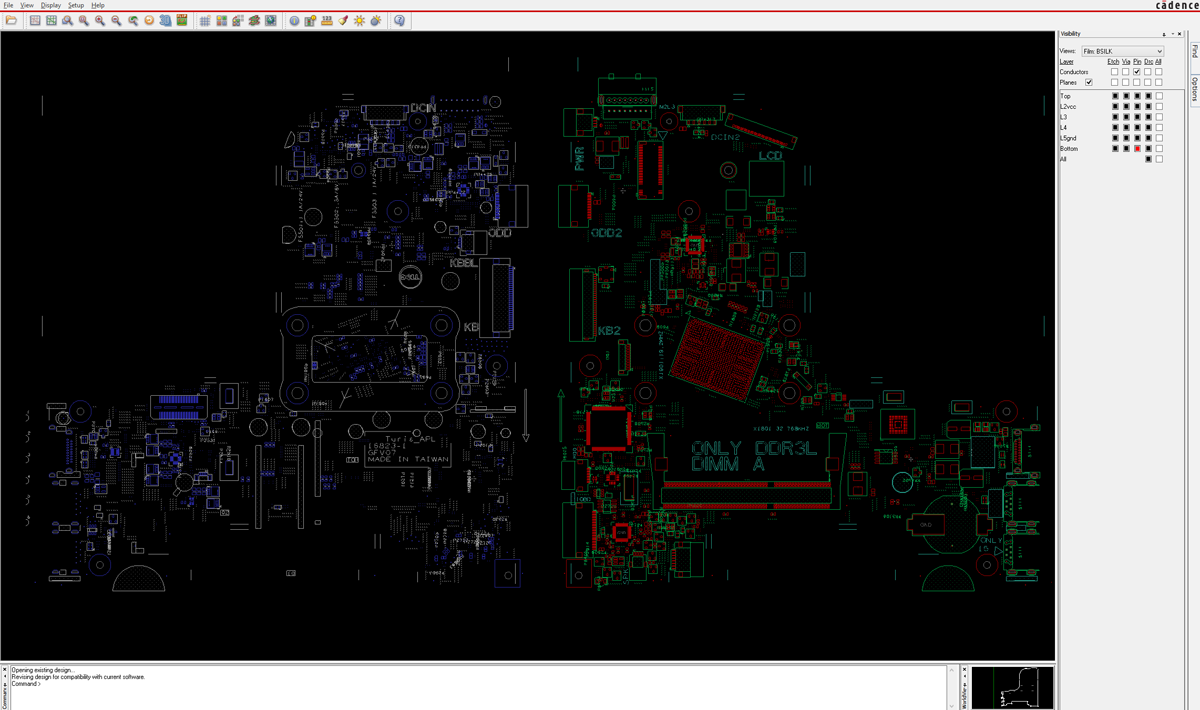Switch to the Options side tab

pos(1194,88)
